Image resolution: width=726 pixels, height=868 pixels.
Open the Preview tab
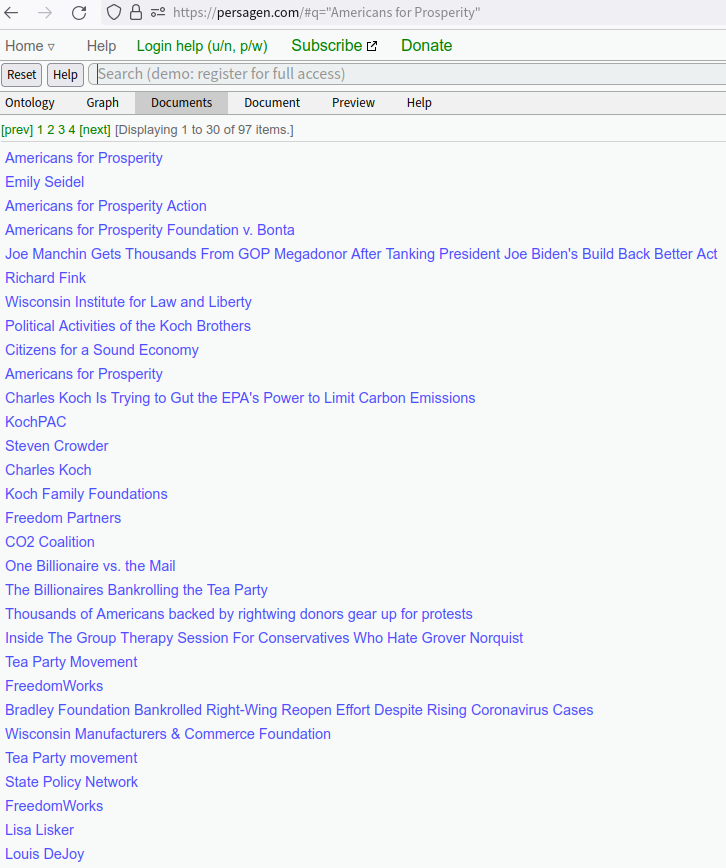click(353, 103)
